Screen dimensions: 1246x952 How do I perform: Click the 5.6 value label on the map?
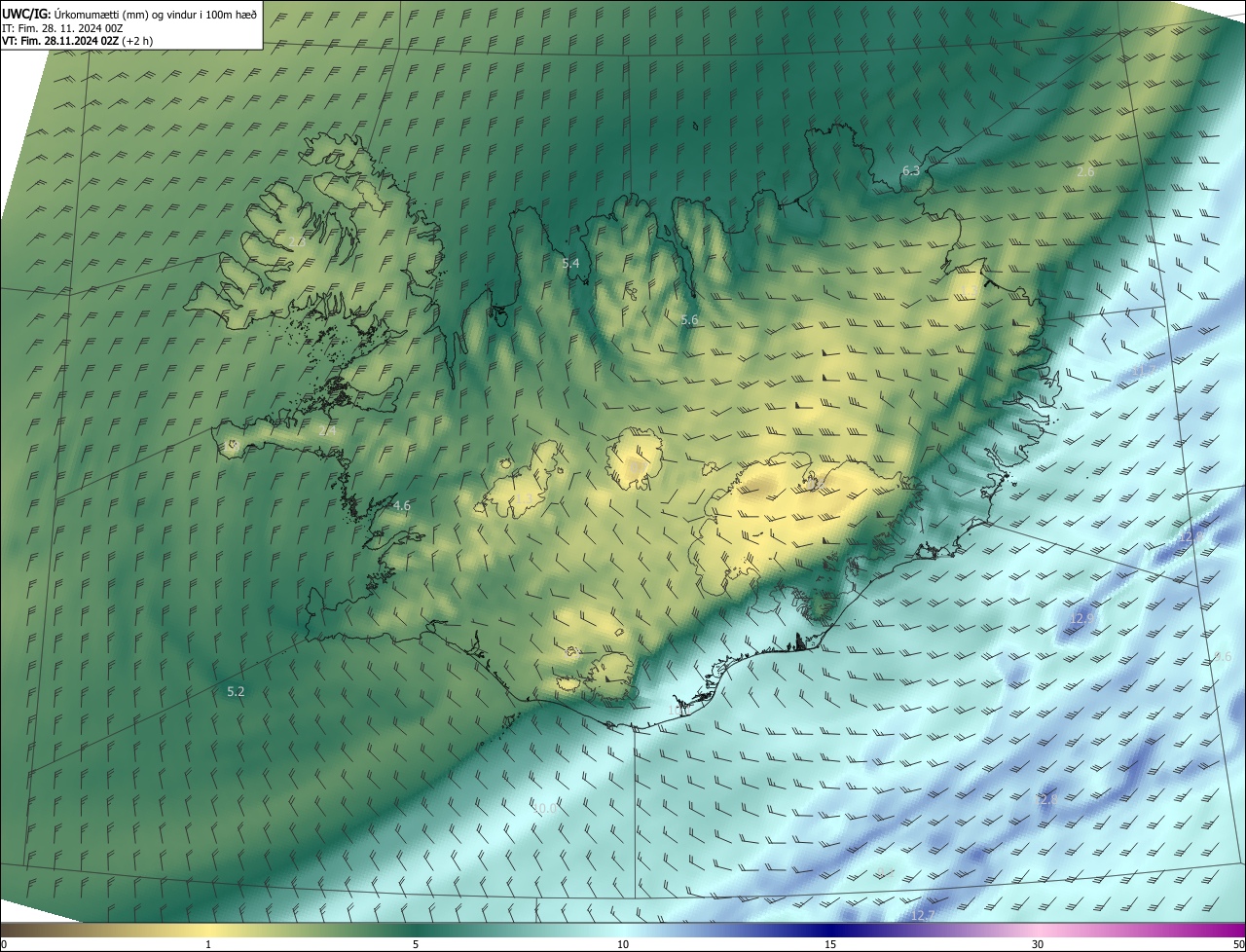(x=689, y=319)
